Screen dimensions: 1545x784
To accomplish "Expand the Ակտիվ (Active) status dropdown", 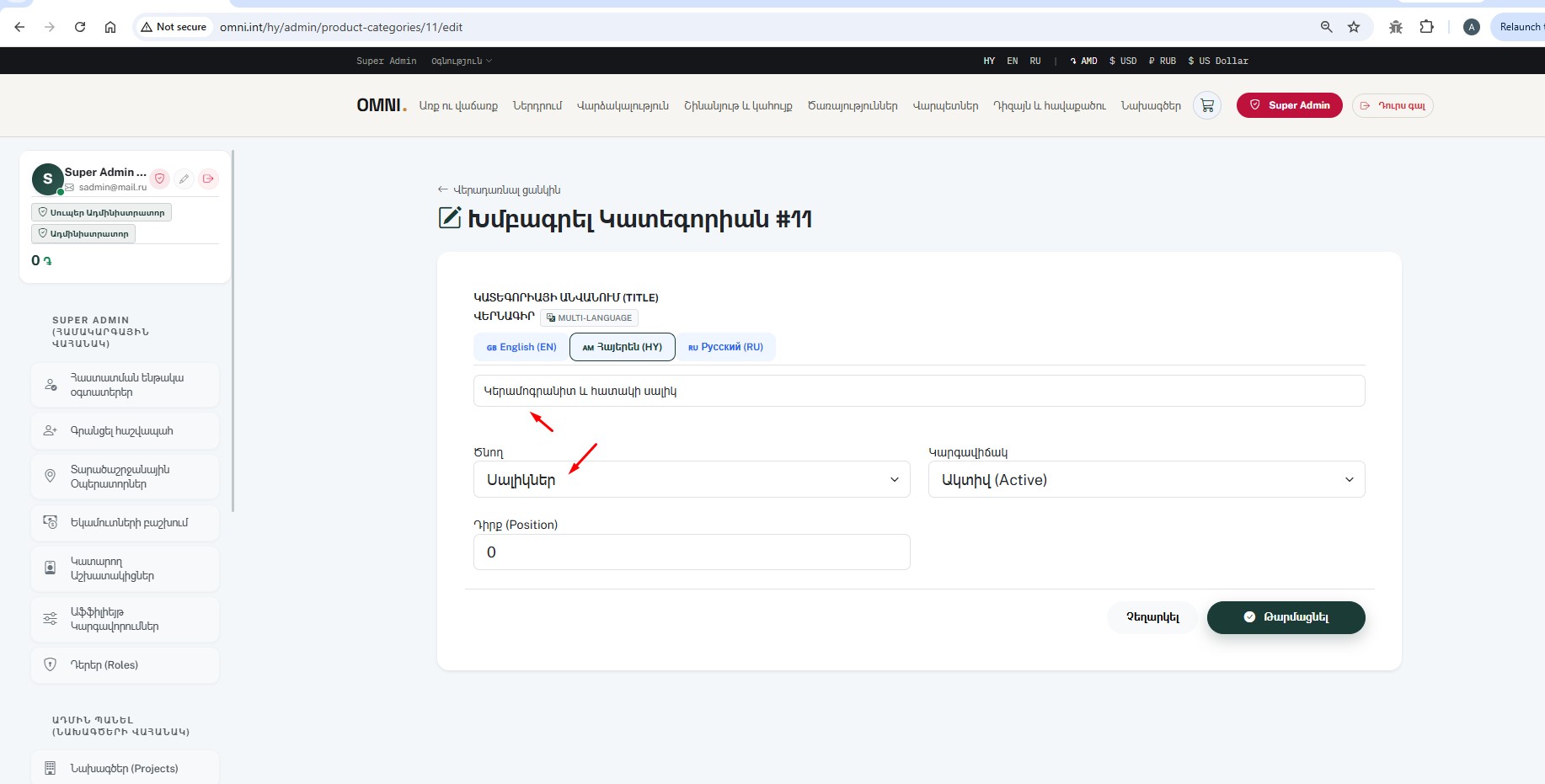I will (1147, 479).
